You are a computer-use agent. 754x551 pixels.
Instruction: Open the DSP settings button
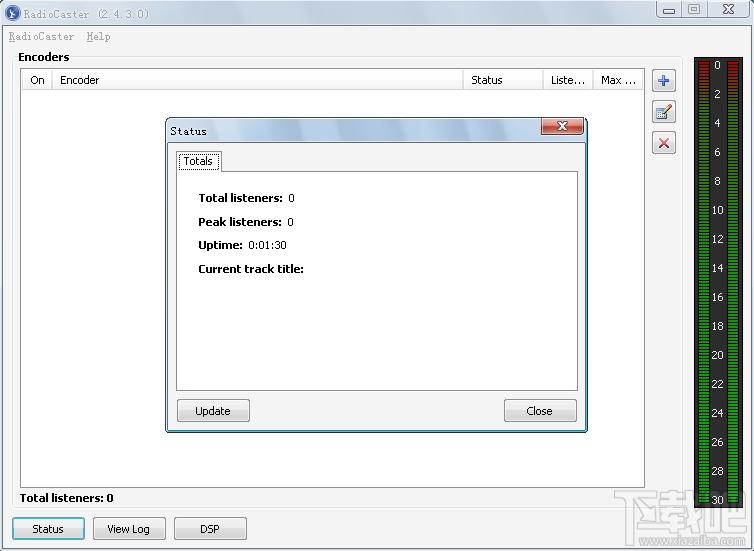point(210,529)
